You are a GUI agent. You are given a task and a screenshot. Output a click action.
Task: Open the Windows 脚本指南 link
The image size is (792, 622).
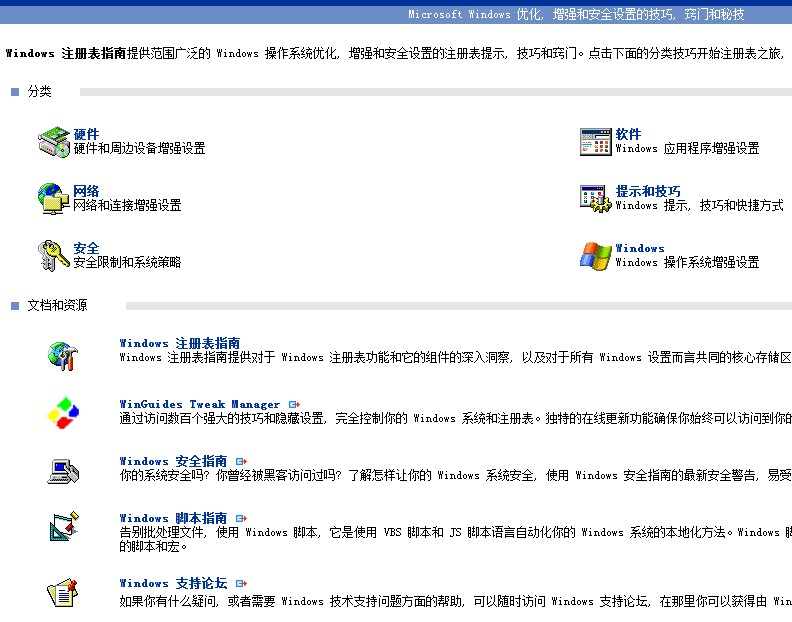pyautogui.click(x=173, y=518)
